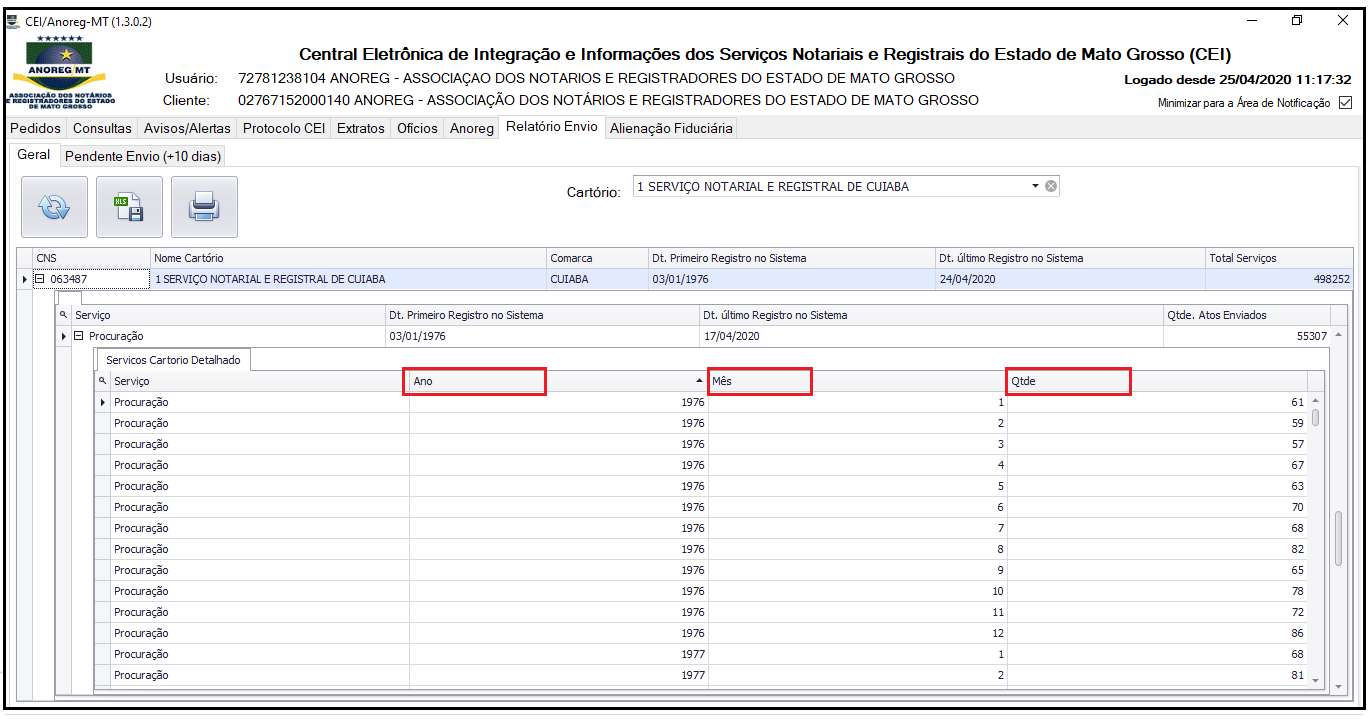
Task: Click the CUIABA comarca cell
Action: pos(597,279)
